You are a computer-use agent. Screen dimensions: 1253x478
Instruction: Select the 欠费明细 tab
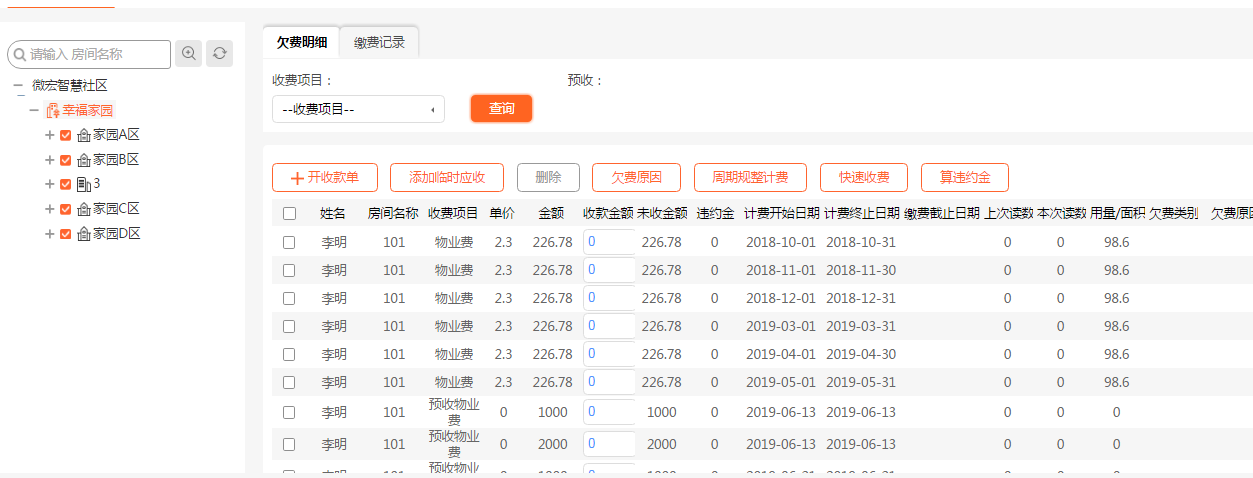(301, 42)
